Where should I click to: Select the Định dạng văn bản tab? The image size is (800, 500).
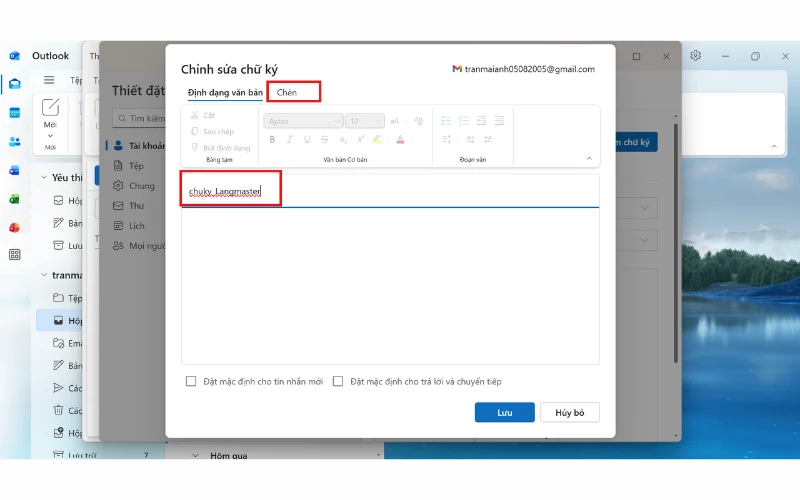point(225,93)
